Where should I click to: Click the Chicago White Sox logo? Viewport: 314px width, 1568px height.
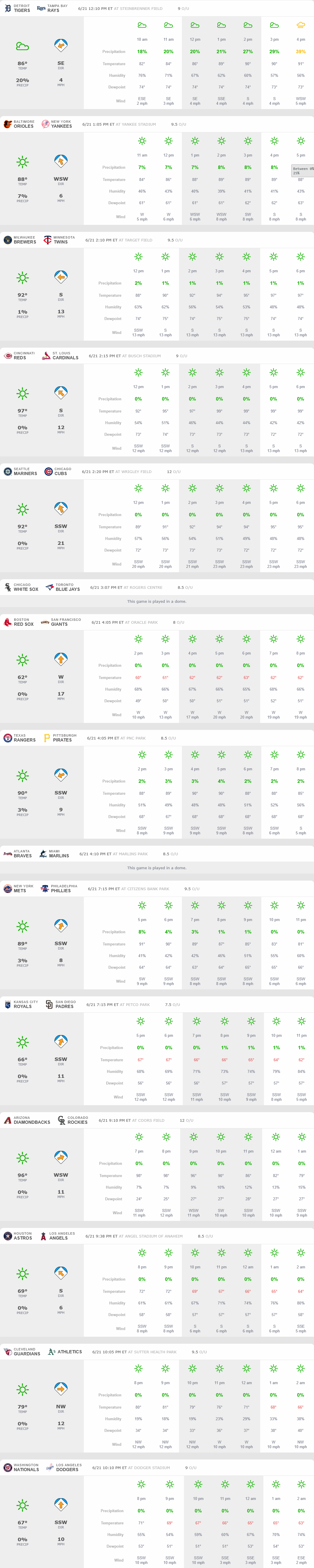8,587
